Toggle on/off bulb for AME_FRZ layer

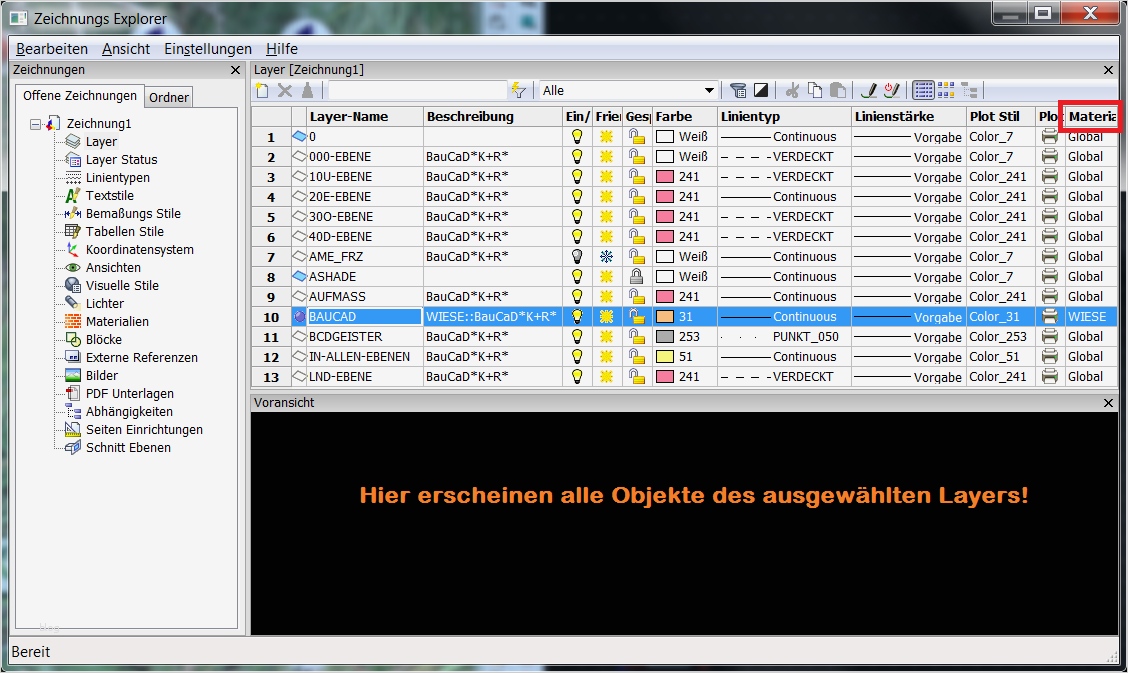577,256
